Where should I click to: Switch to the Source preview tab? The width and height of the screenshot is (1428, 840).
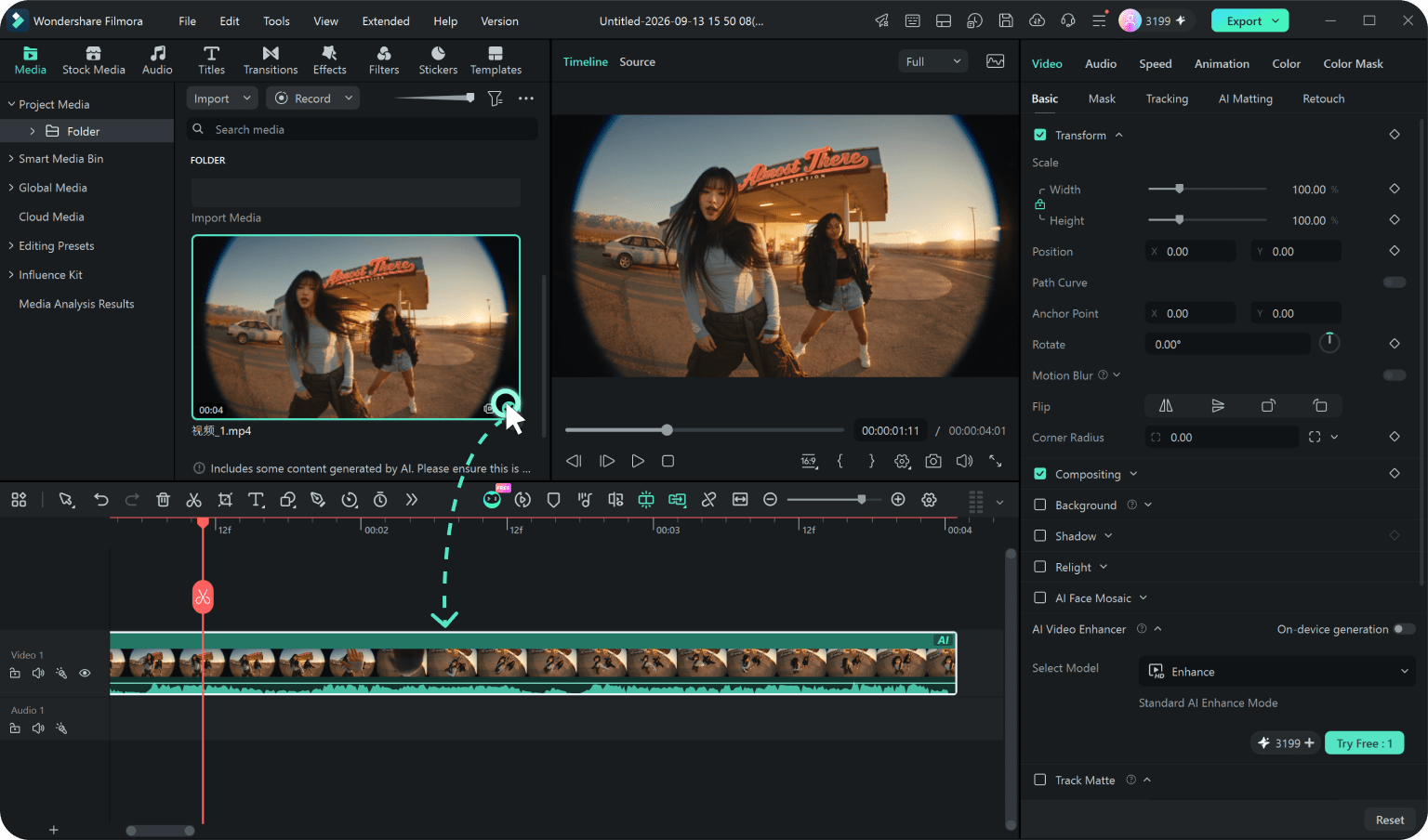[x=637, y=61]
